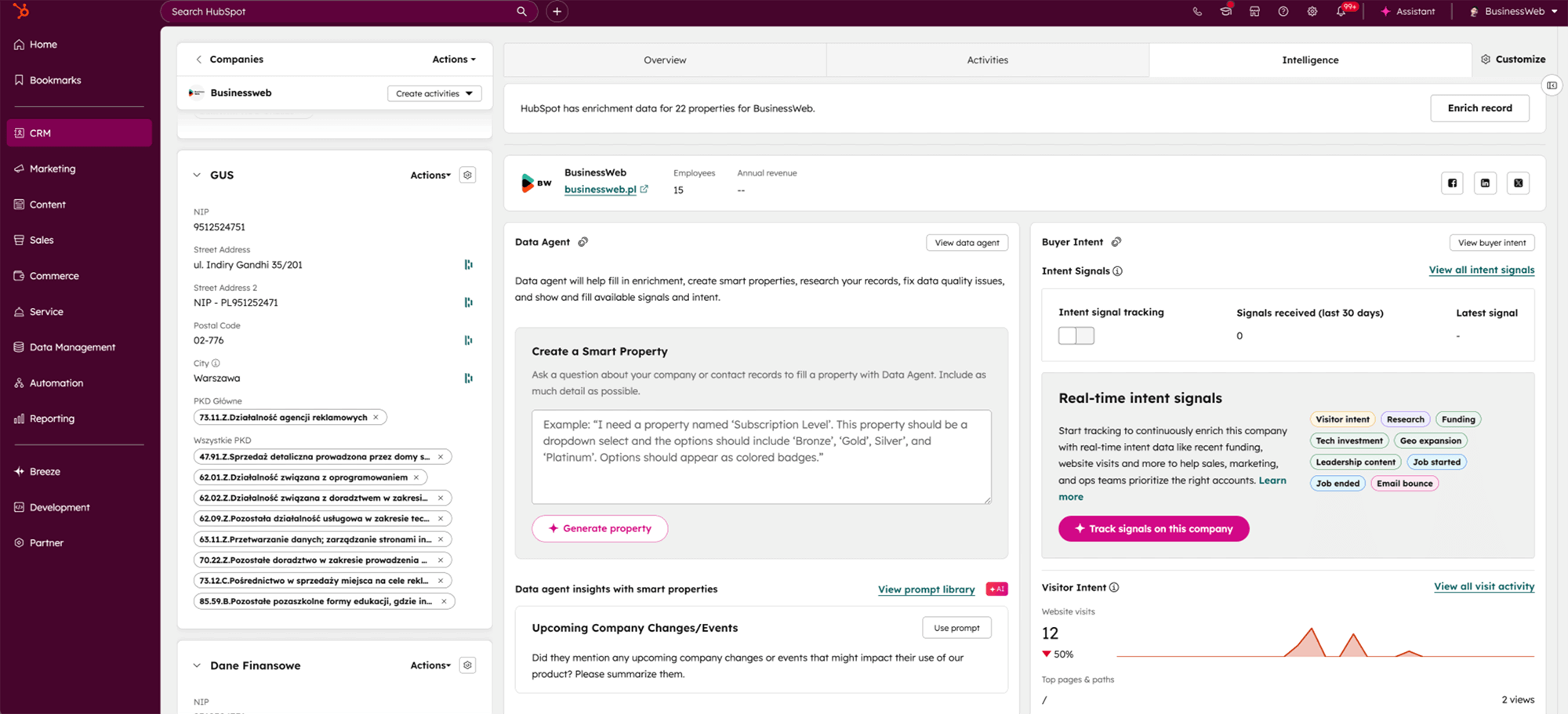Click the Visitor intent signal badge
Image resolution: width=1568 pixels, height=714 pixels.
pyautogui.click(x=1342, y=419)
